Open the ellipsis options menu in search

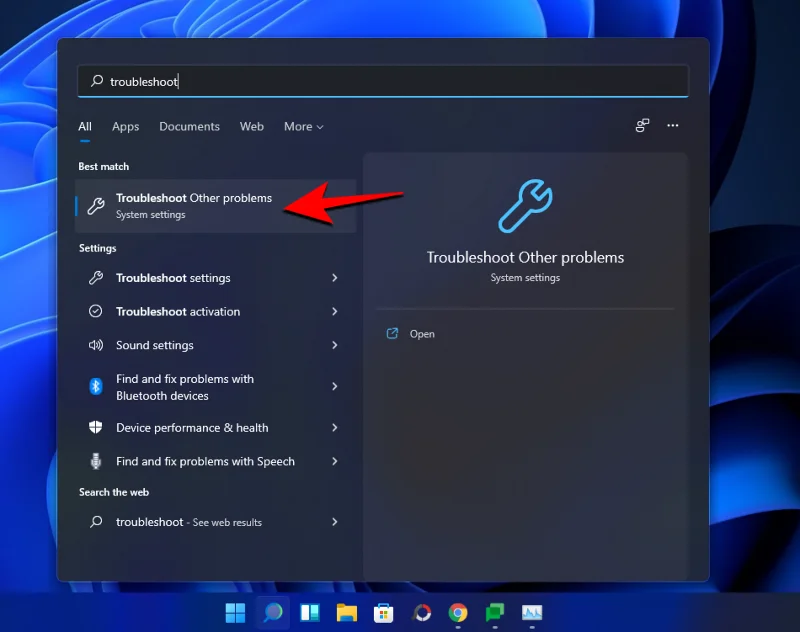(672, 126)
